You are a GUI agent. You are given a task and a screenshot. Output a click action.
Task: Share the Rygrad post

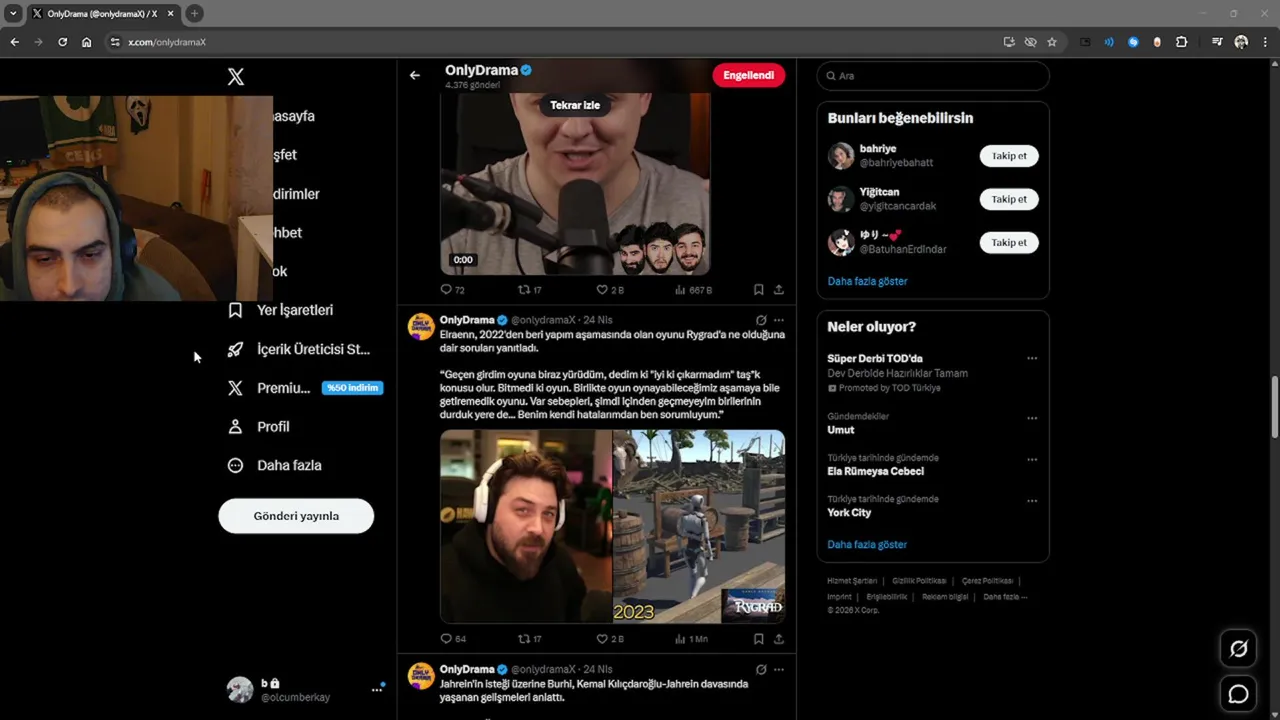[778, 639]
